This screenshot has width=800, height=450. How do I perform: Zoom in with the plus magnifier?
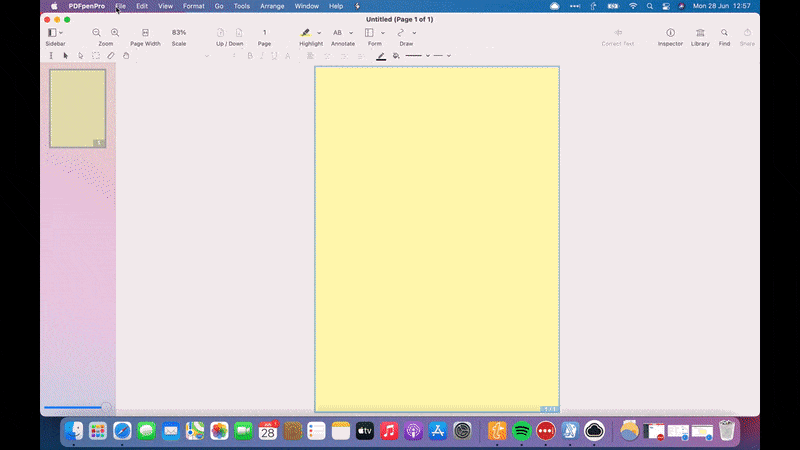point(115,33)
